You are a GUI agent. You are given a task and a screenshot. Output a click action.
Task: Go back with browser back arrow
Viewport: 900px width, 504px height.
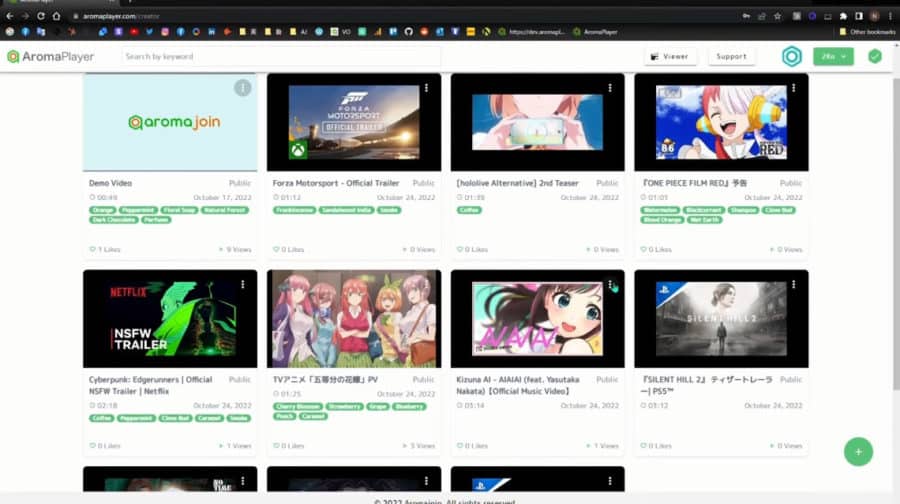[10, 16]
